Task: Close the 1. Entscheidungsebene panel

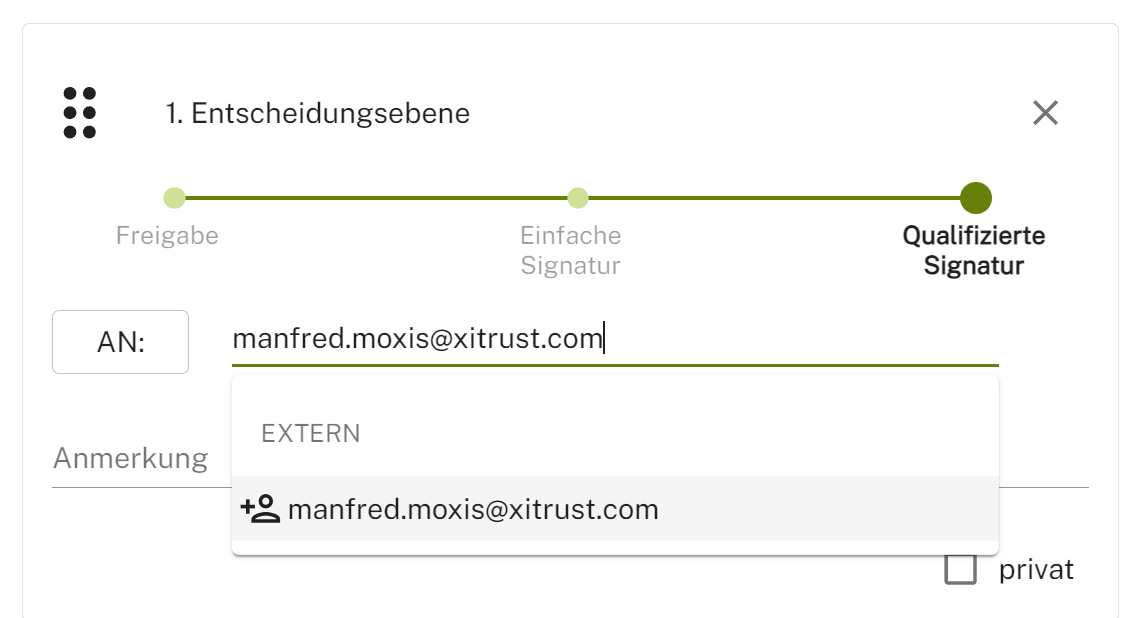Action: (x=1045, y=113)
